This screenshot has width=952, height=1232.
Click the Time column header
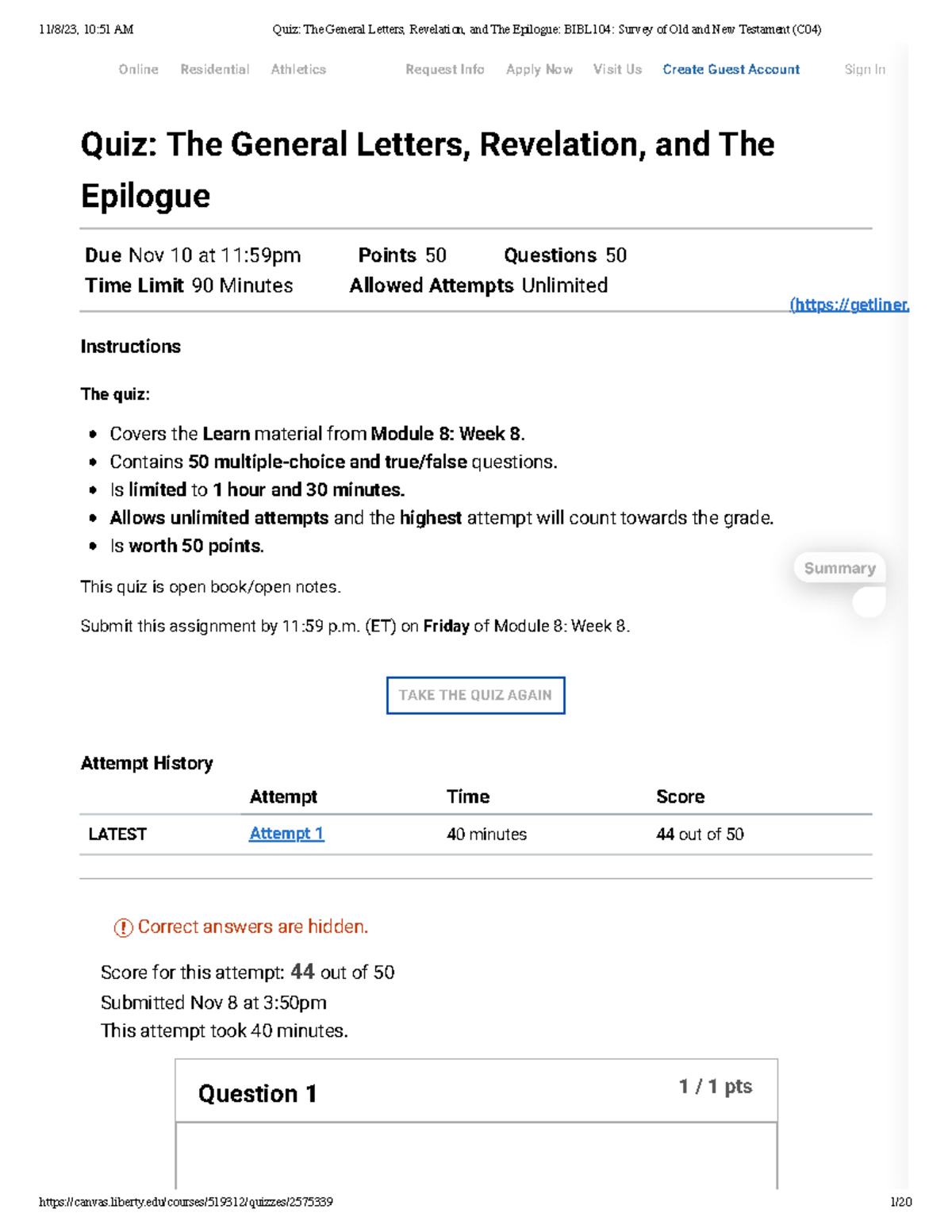468,796
